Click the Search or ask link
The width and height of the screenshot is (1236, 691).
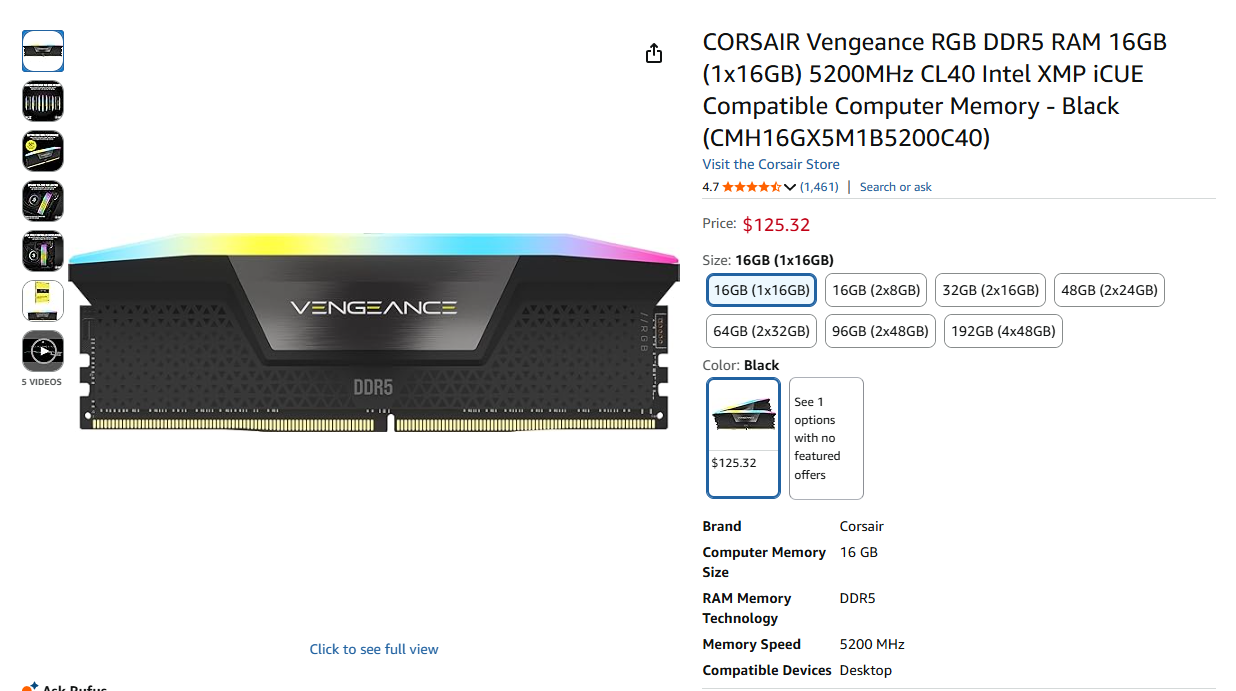895,186
